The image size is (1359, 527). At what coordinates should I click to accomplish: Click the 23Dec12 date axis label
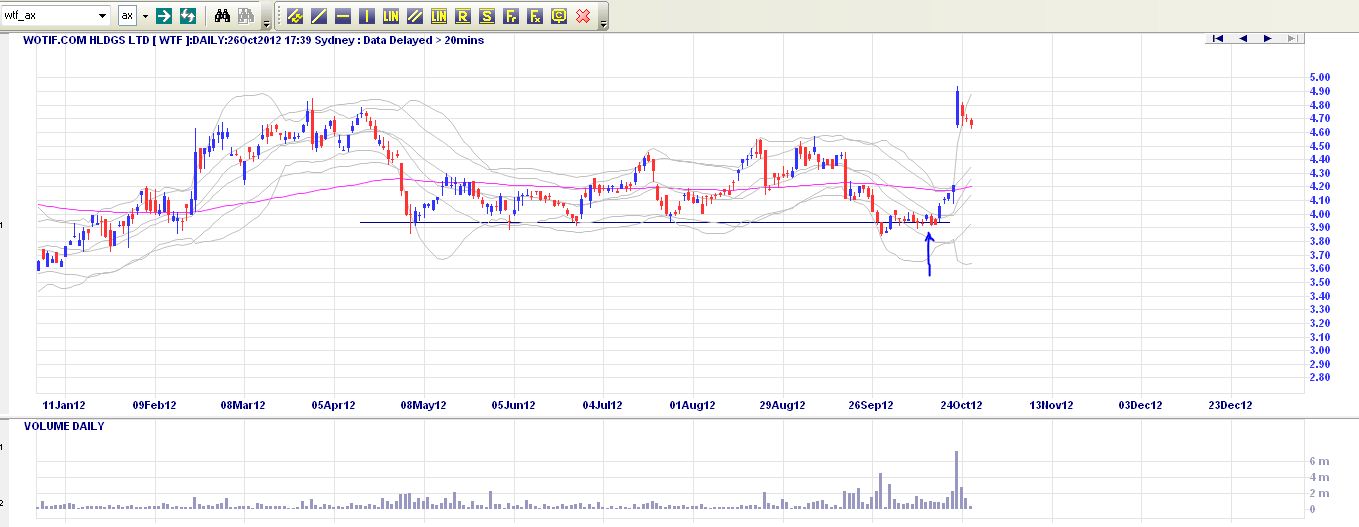coord(1230,405)
